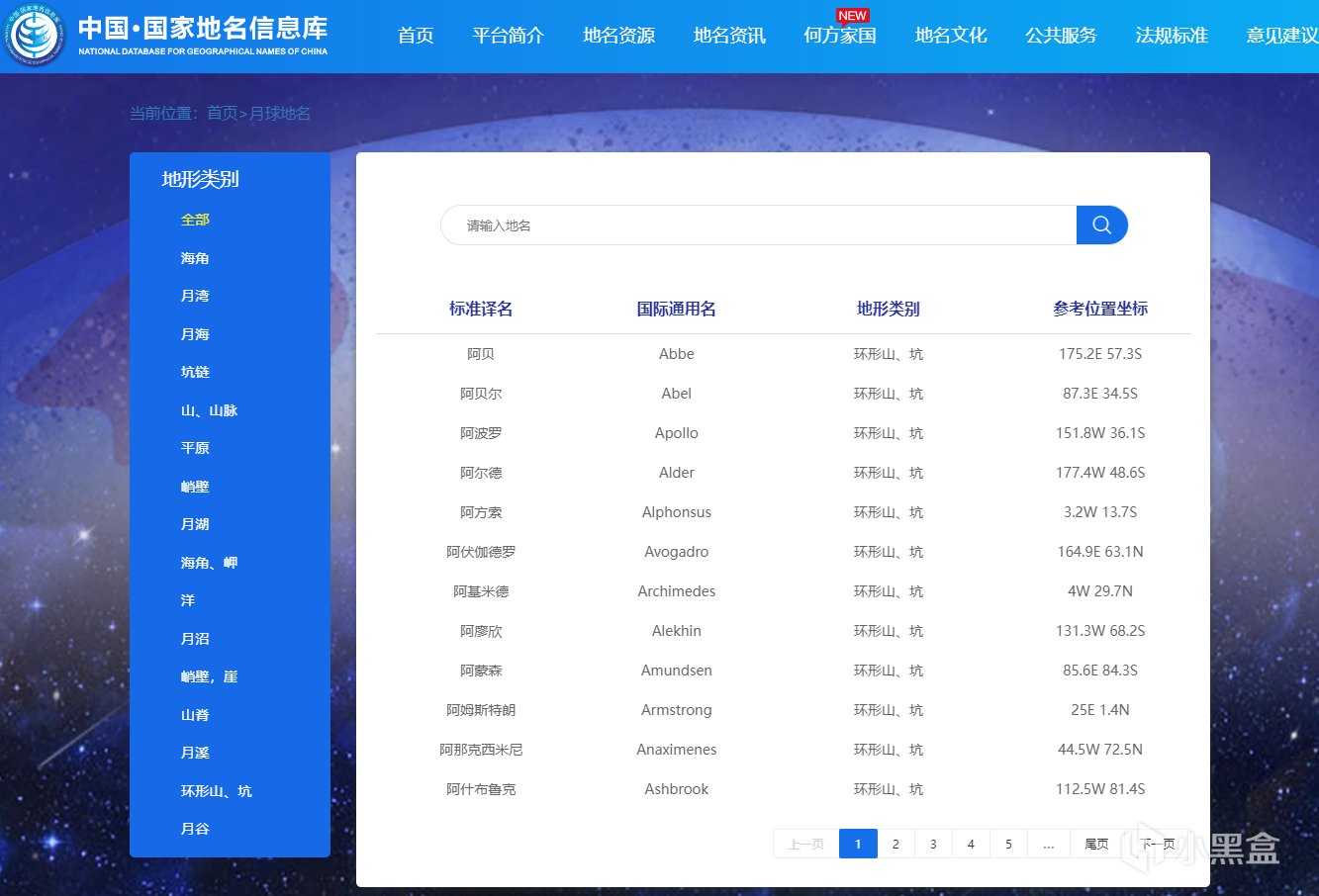Screen dimensions: 1319x896
Task: Filter by the 坑链 terrain category
Action: point(195,372)
